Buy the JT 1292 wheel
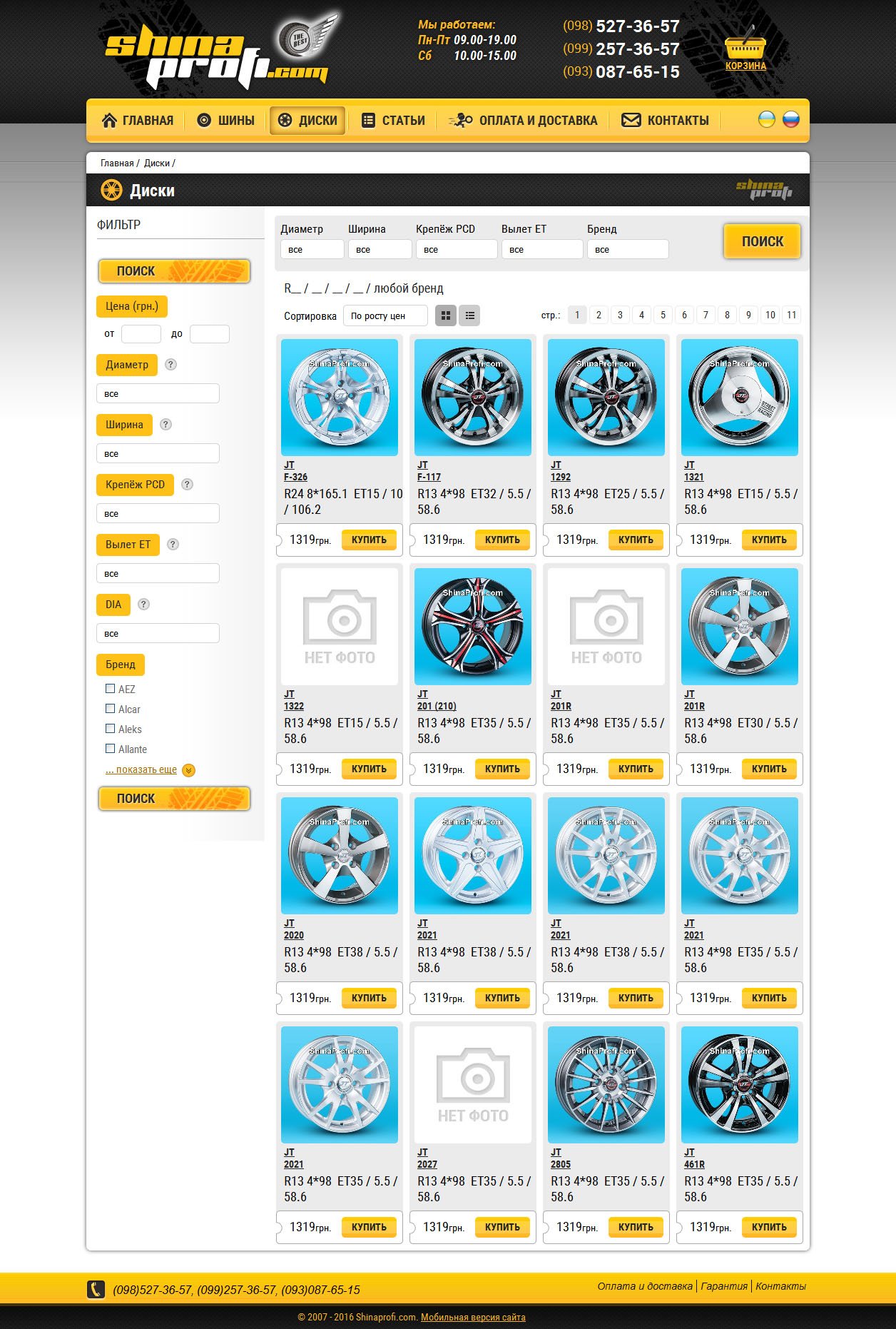Viewport: 896px width, 1329px height. (636, 540)
